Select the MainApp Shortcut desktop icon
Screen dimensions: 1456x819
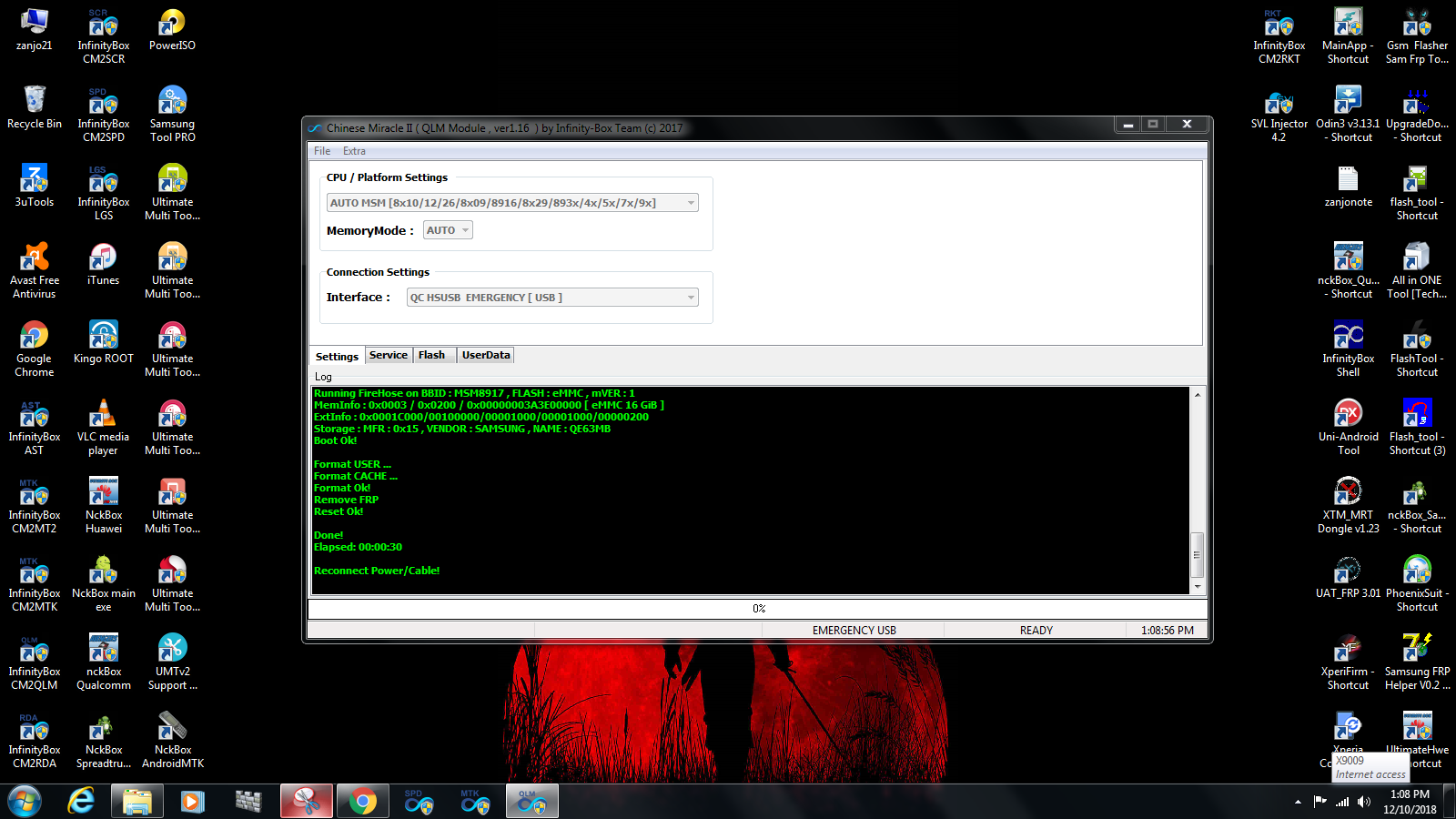(1348, 36)
